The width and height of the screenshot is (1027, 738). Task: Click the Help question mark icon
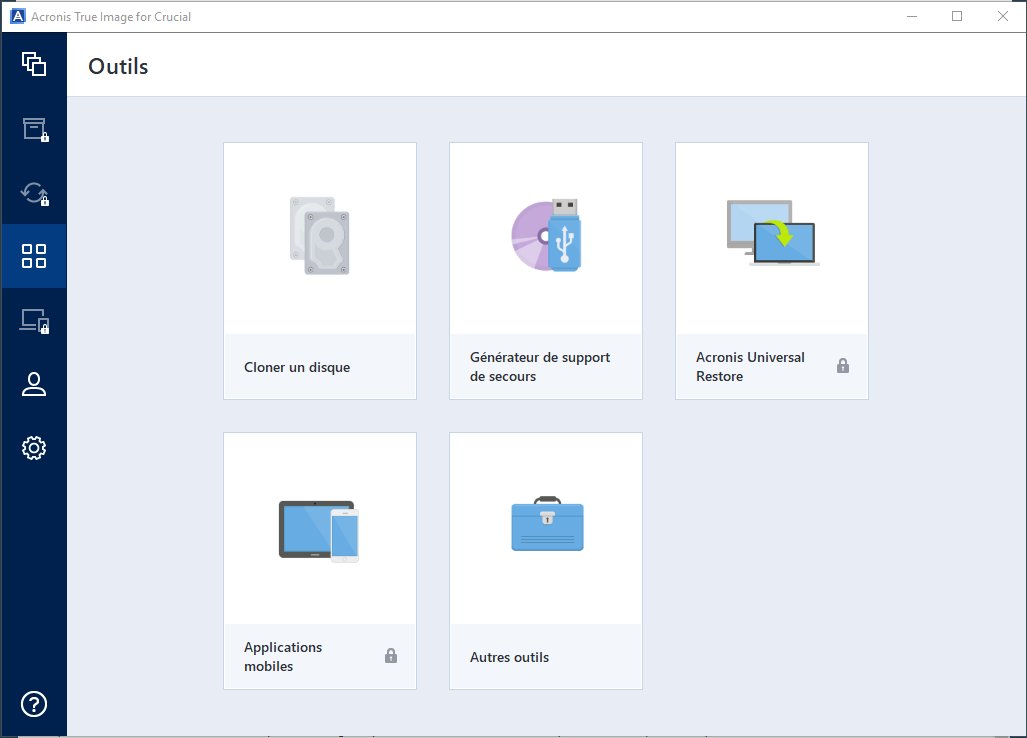click(x=34, y=704)
